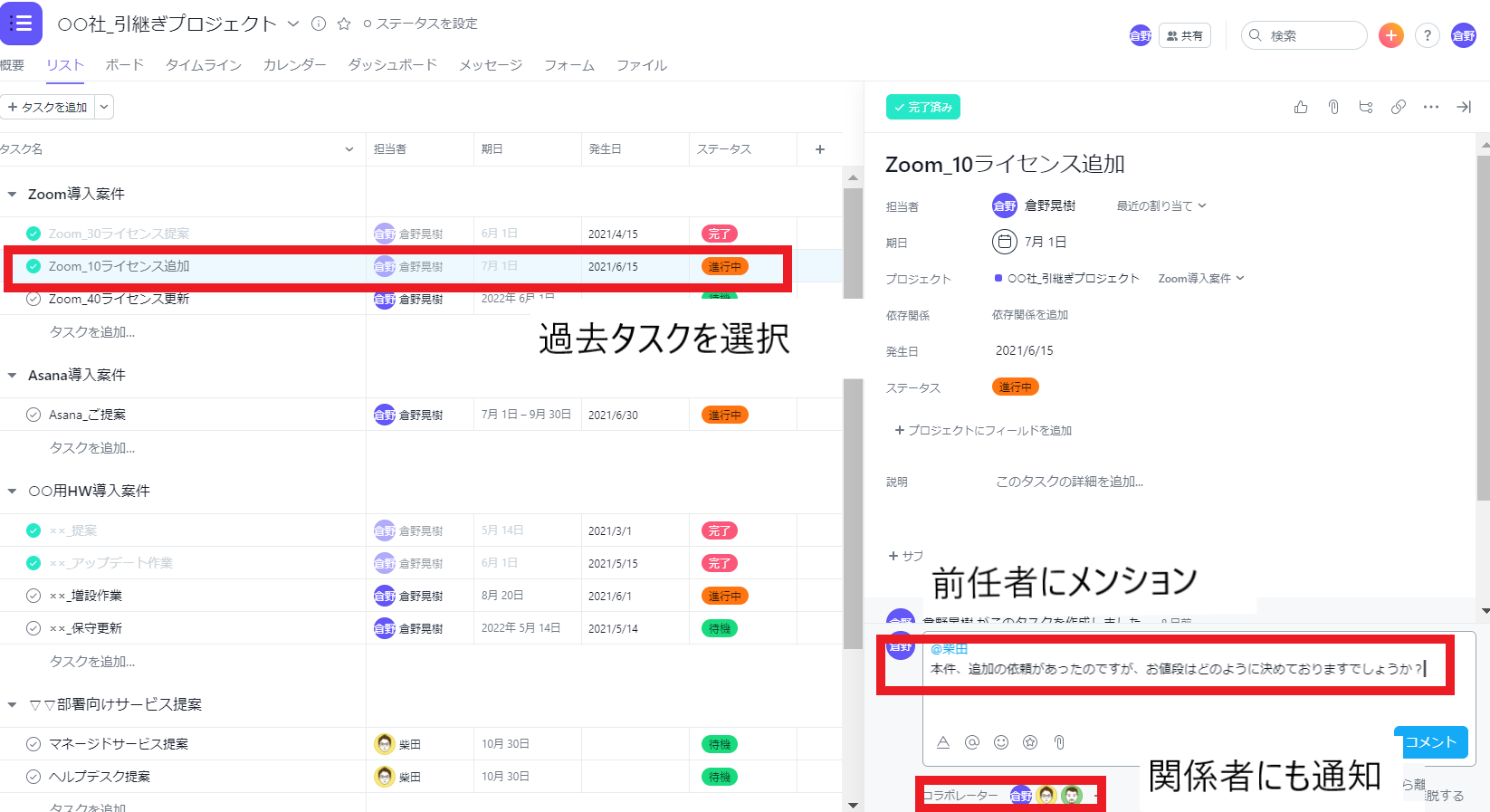The width and height of the screenshot is (1490, 812).
Task: Open the 最近の割り当て dropdown
Action: pyautogui.click(x=1161, y=205)
